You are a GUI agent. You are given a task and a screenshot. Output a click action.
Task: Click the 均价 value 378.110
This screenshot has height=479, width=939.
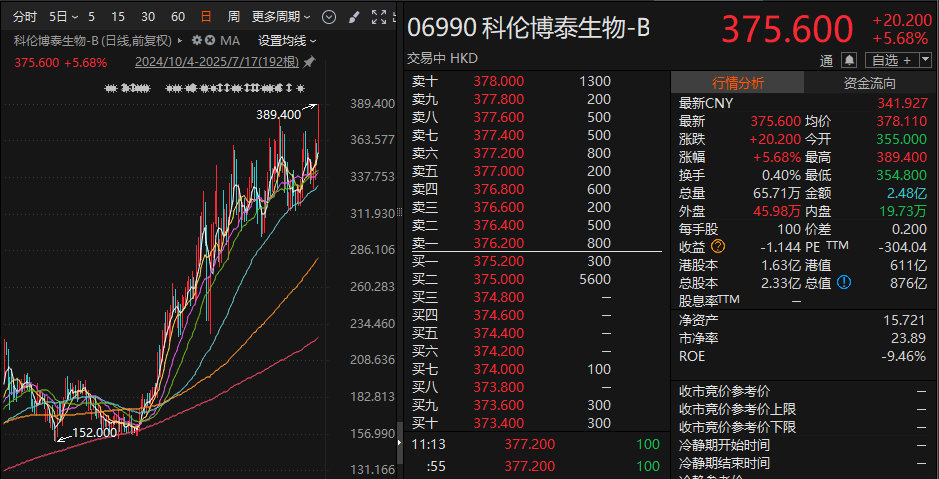point(902,122)
